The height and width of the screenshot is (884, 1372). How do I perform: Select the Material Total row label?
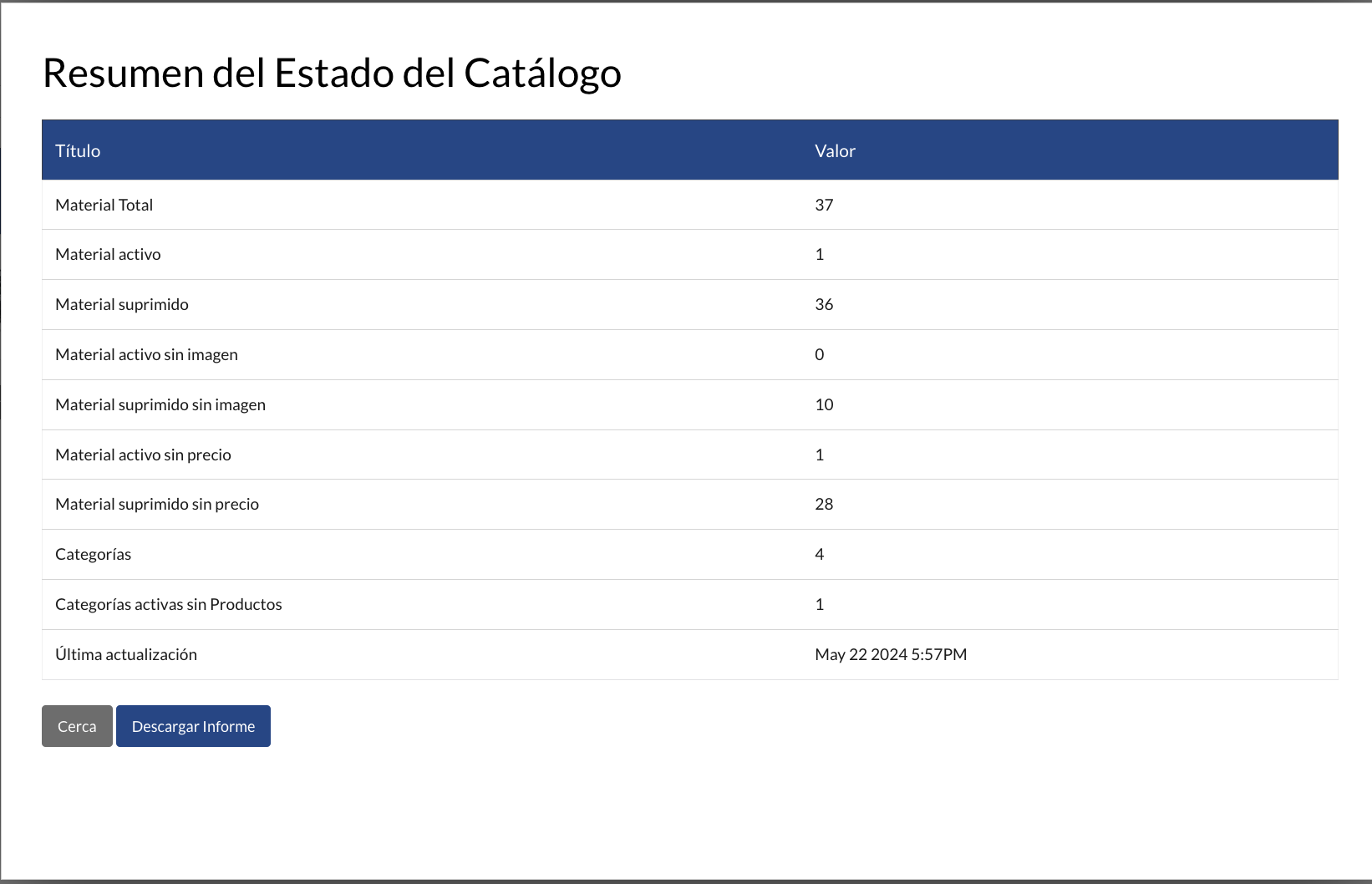coord(104,205)
